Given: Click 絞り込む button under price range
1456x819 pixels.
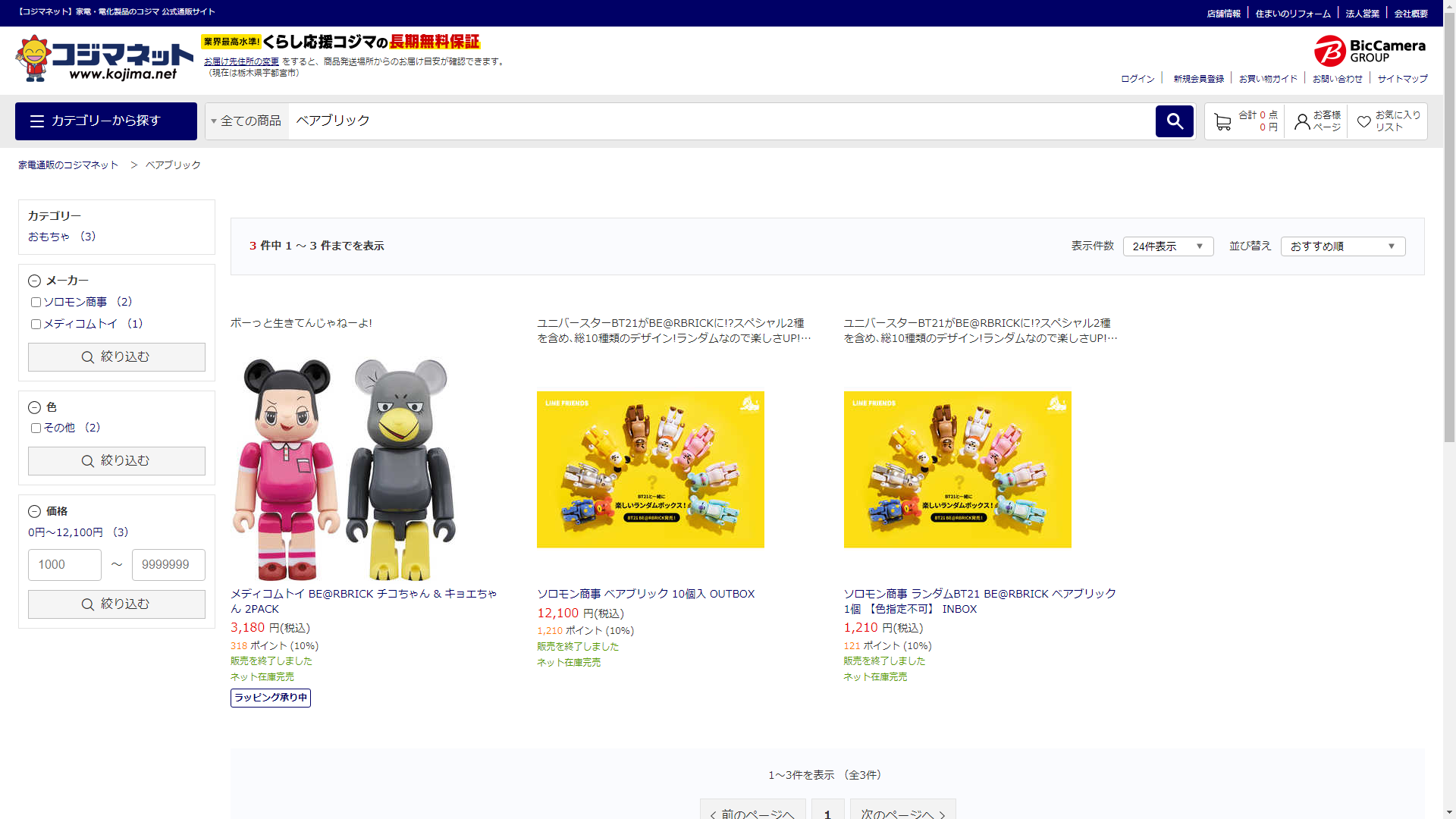Looking at the screenshot, I should pos(117,604).
